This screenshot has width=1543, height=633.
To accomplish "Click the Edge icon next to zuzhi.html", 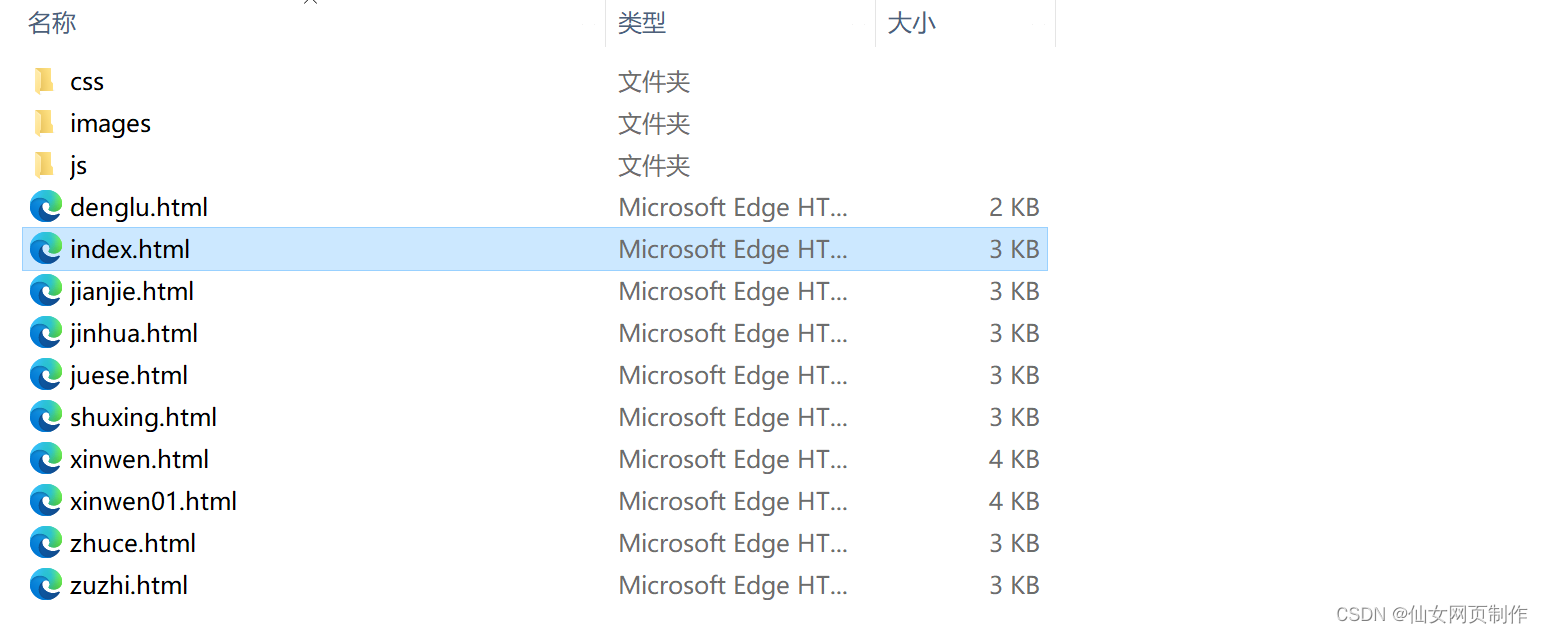I will [x=44, y=585].
